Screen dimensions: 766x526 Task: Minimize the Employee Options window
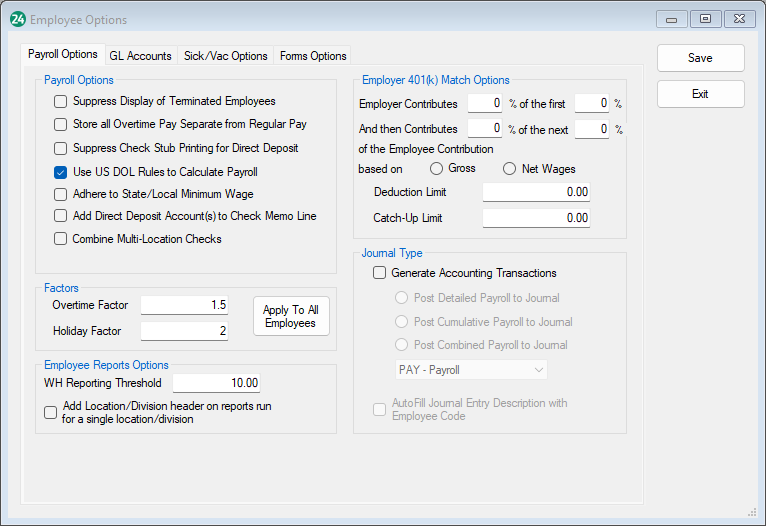(x=672, y=19)
